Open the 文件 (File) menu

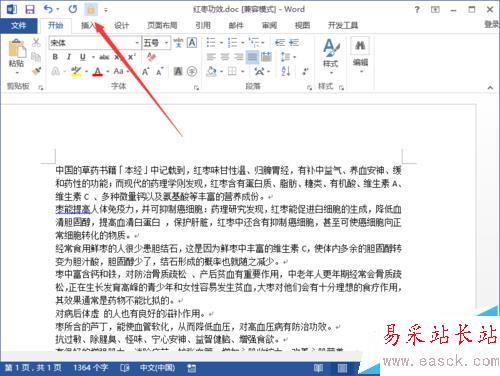pyautogui.click(x=18, y=25)
